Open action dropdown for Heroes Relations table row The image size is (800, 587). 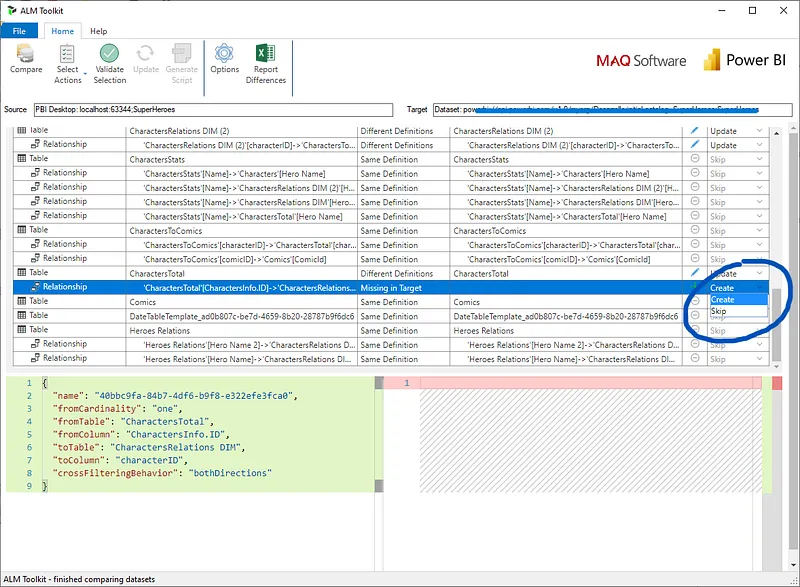coord(759,331)
